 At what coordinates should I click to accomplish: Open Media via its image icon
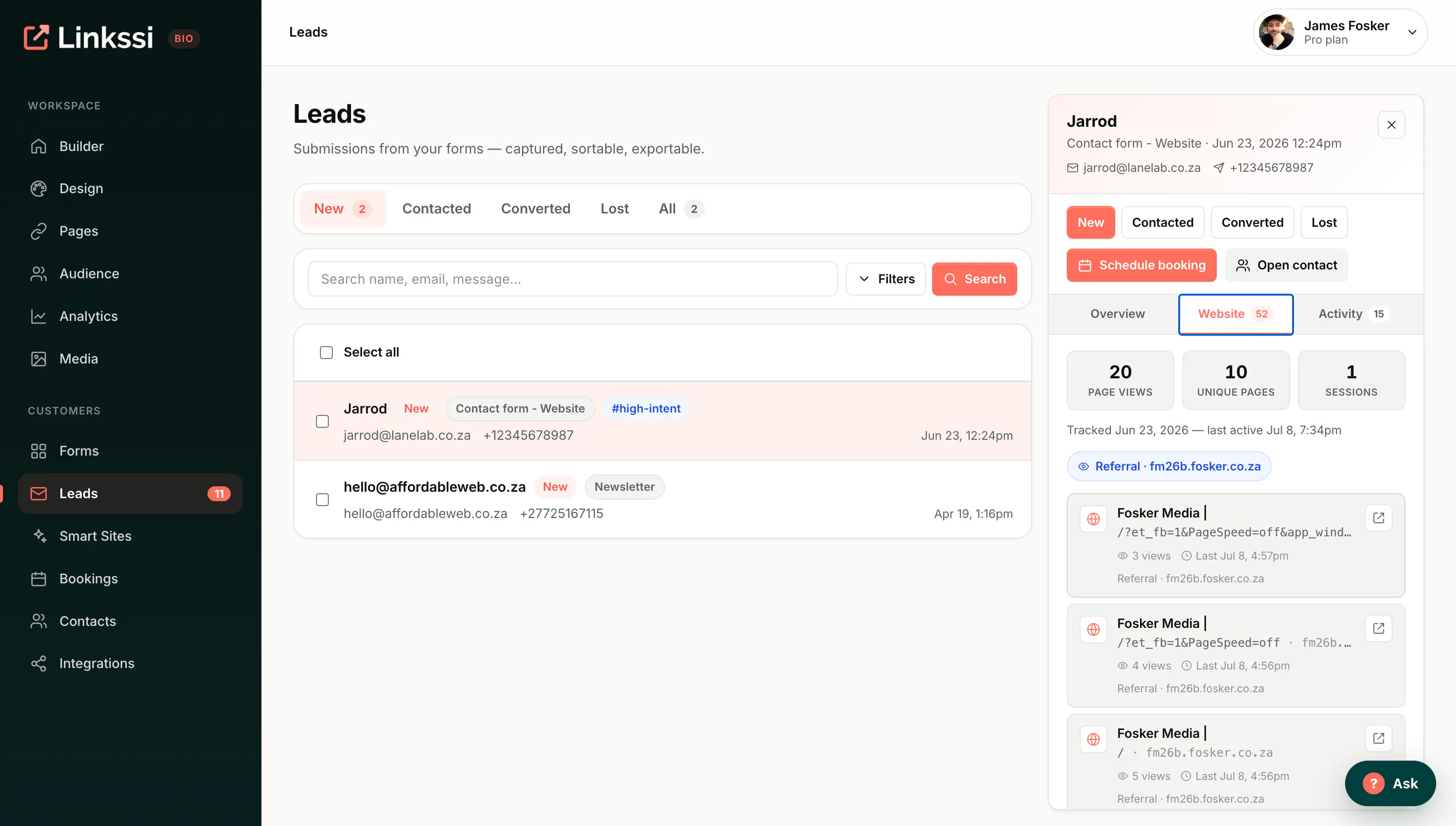coord(39,359)
